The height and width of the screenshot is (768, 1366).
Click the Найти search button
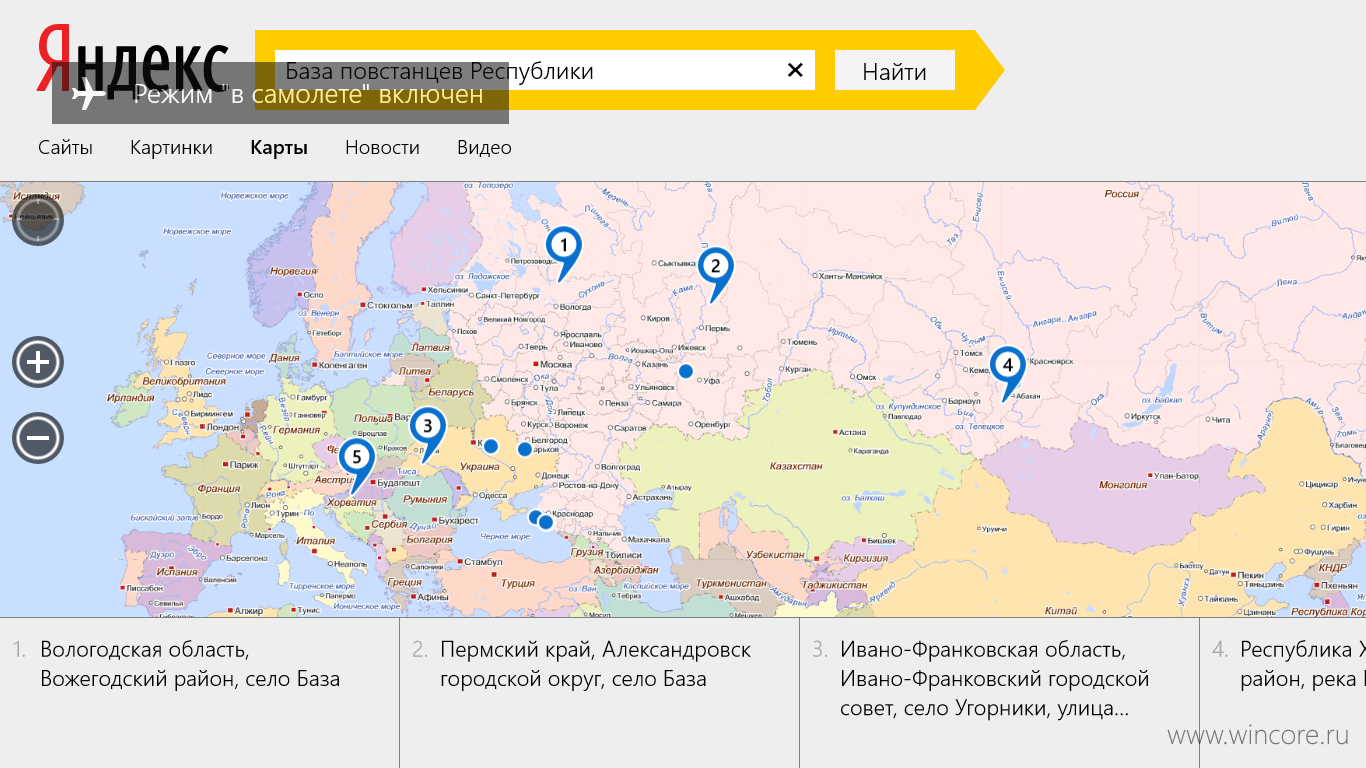point(895,71)
